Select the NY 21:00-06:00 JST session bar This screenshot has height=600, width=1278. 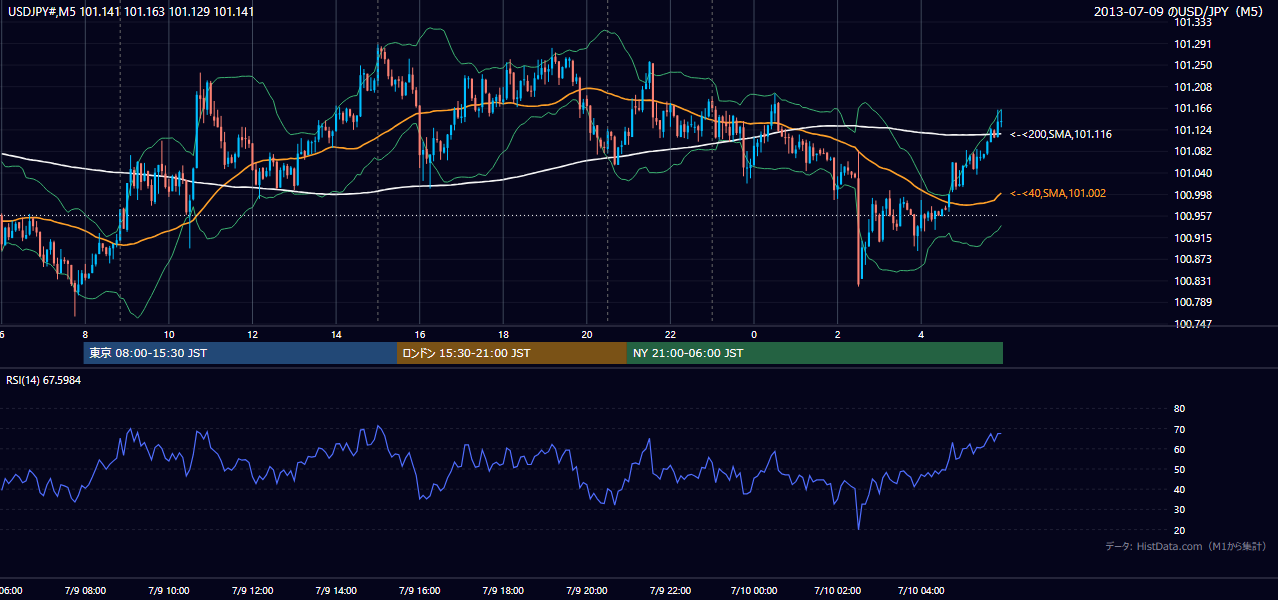point(814,353)
